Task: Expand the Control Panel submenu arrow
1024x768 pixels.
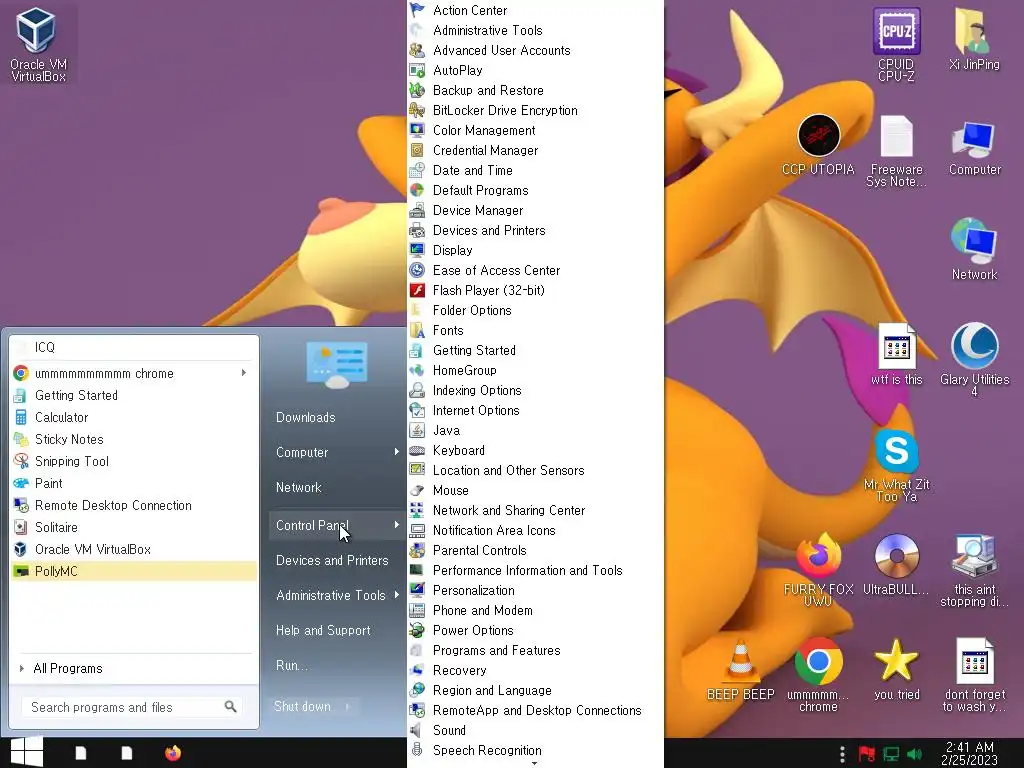Action: pyautogui.click(x=396, y=525)
